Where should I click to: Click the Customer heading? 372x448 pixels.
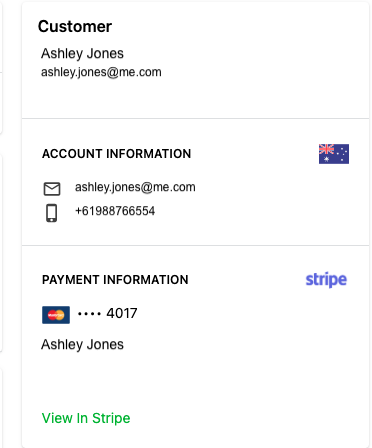coord(75,26)
